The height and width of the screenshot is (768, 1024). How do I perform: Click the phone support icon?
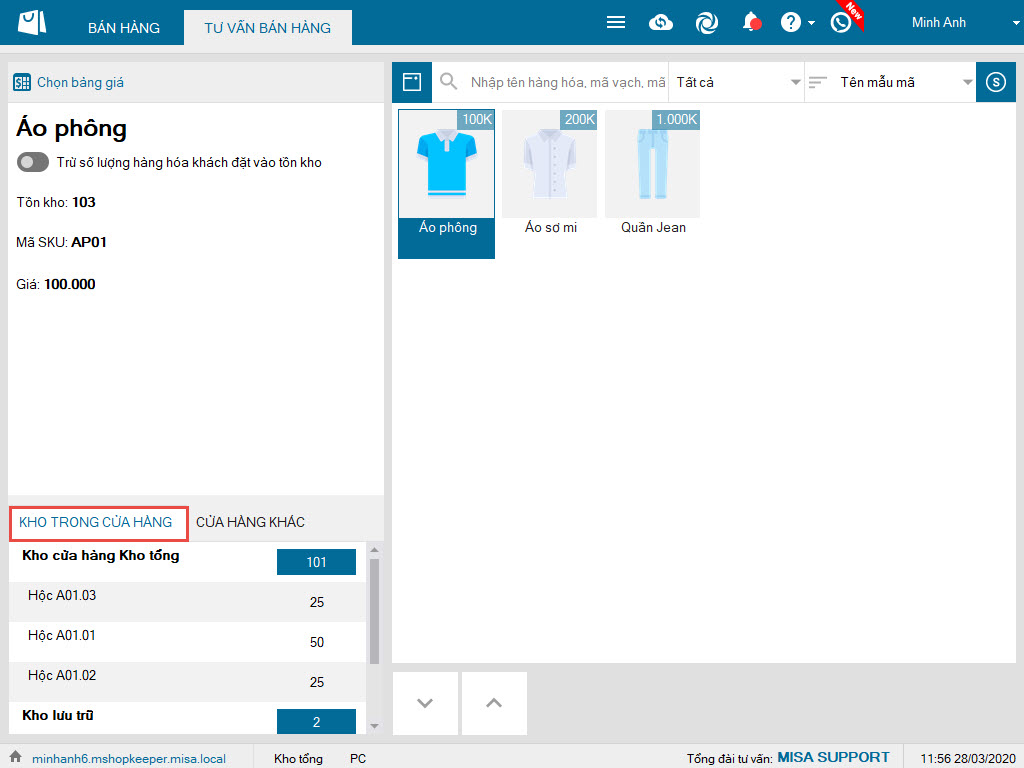tap(840, 22)
